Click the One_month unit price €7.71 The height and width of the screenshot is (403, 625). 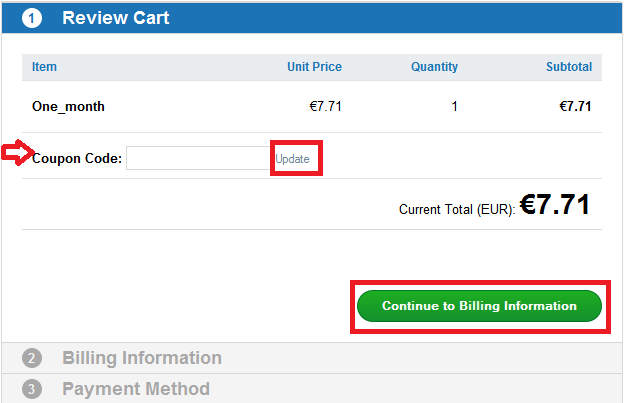326,106
